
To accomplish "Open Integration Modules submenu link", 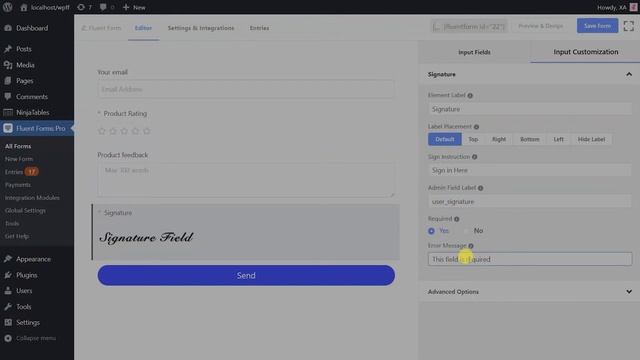I will click(32, 198).
